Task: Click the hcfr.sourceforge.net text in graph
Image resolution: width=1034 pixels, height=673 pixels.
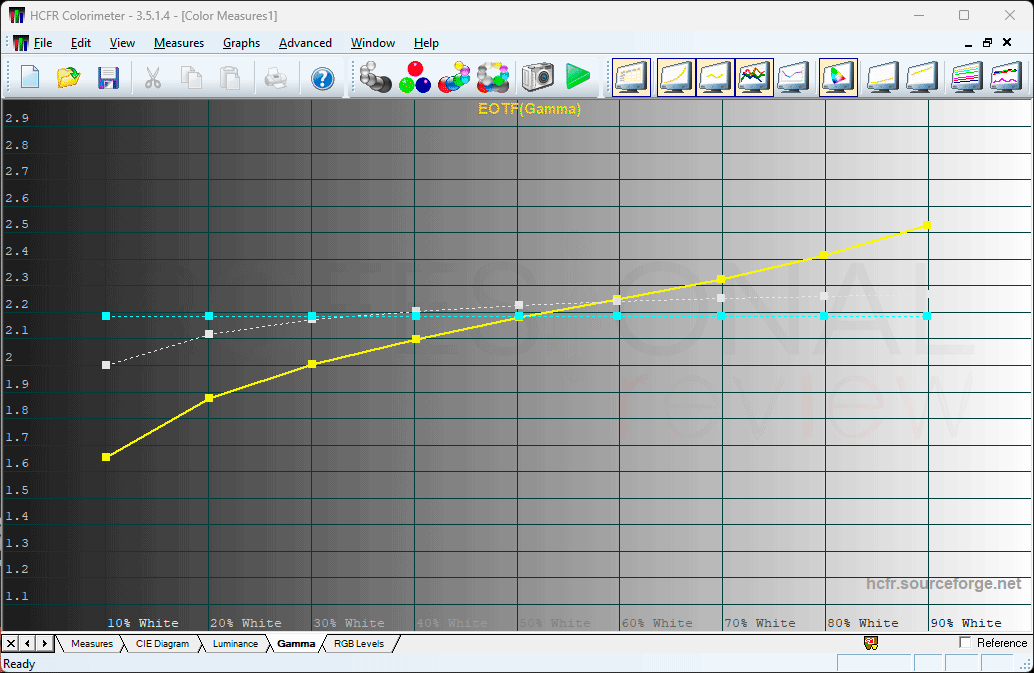Action: pos(944,584)
